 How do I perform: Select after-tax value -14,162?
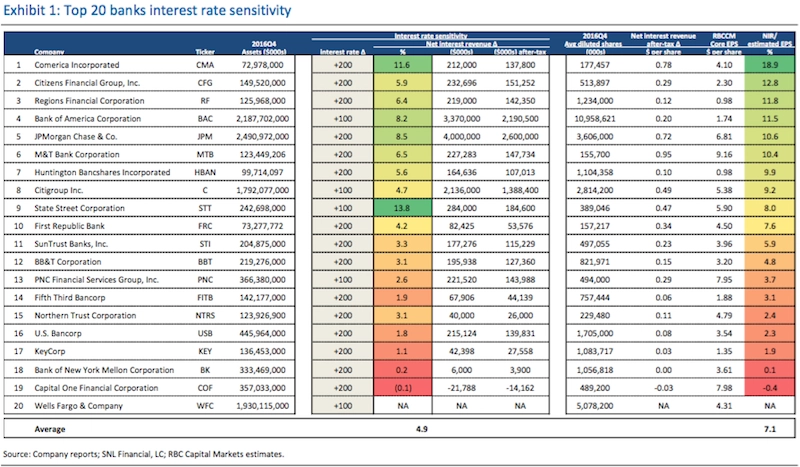(520, 387)
